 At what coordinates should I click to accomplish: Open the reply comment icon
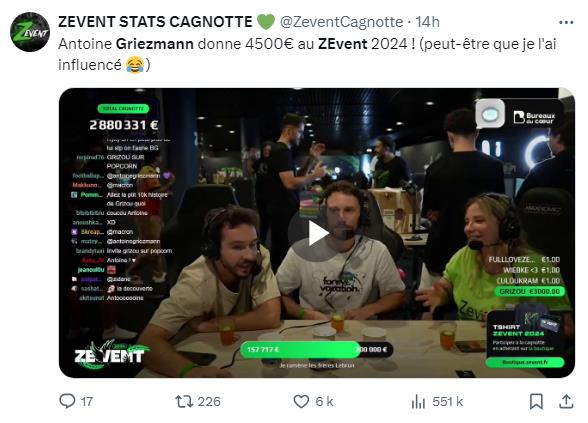[x=67, y=401]
